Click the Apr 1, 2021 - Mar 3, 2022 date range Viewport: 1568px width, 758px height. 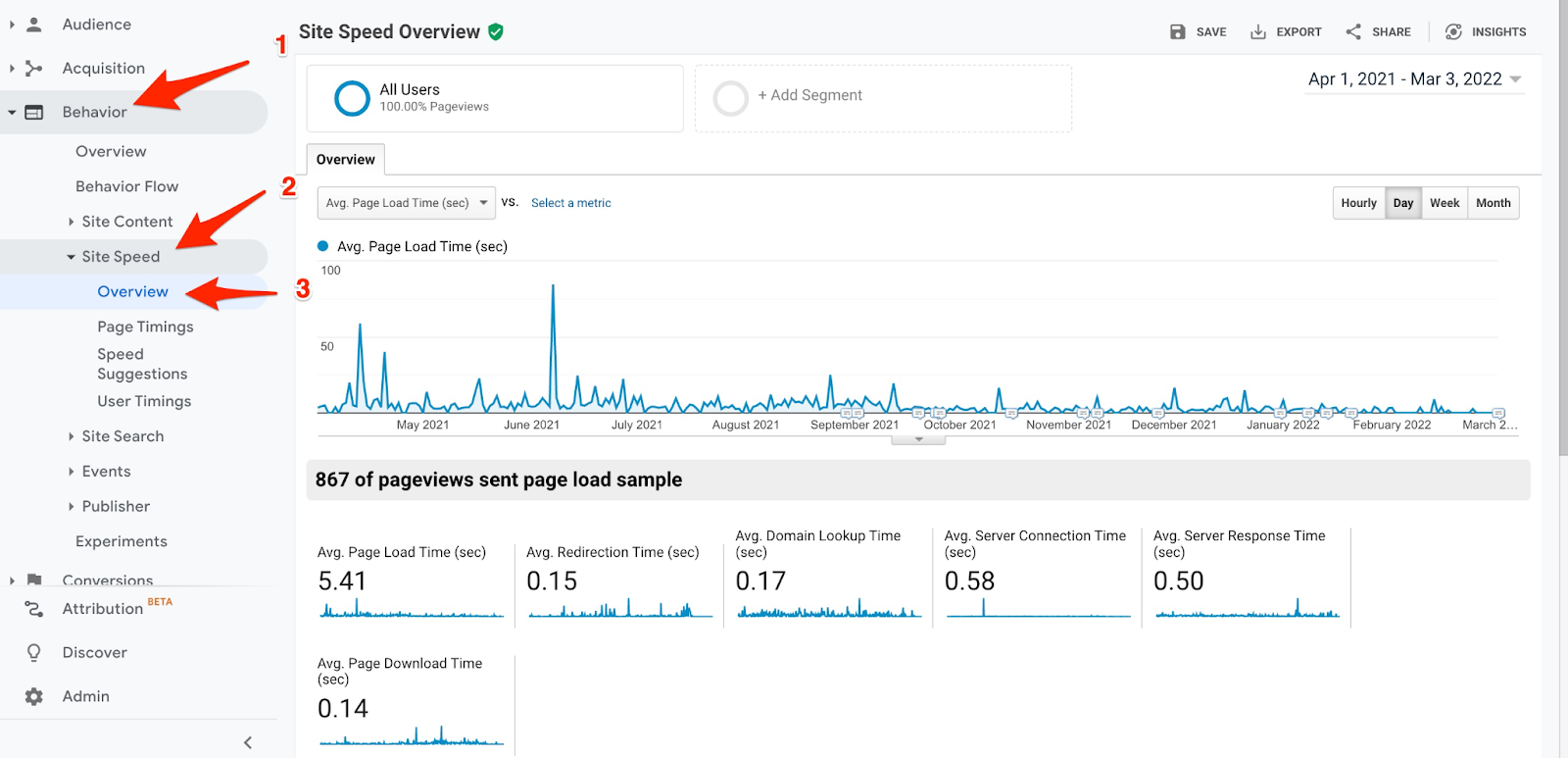click(x=1404, y=79)
